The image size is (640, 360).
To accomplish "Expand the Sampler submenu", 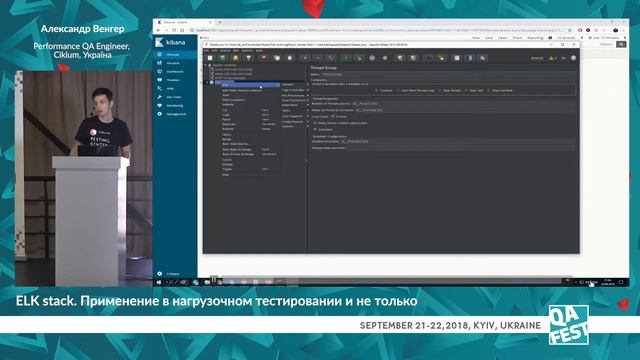I will [x=294, y=84].
